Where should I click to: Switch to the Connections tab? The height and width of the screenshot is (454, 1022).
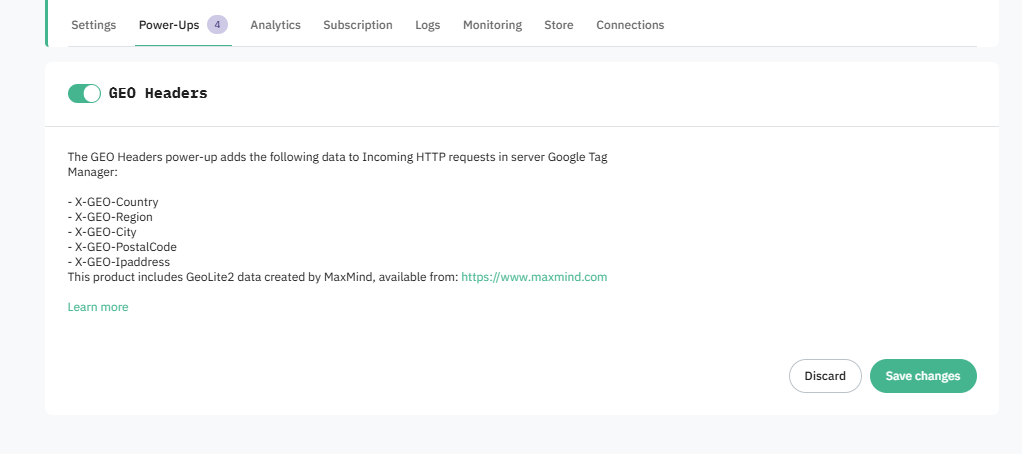(630, 25)
